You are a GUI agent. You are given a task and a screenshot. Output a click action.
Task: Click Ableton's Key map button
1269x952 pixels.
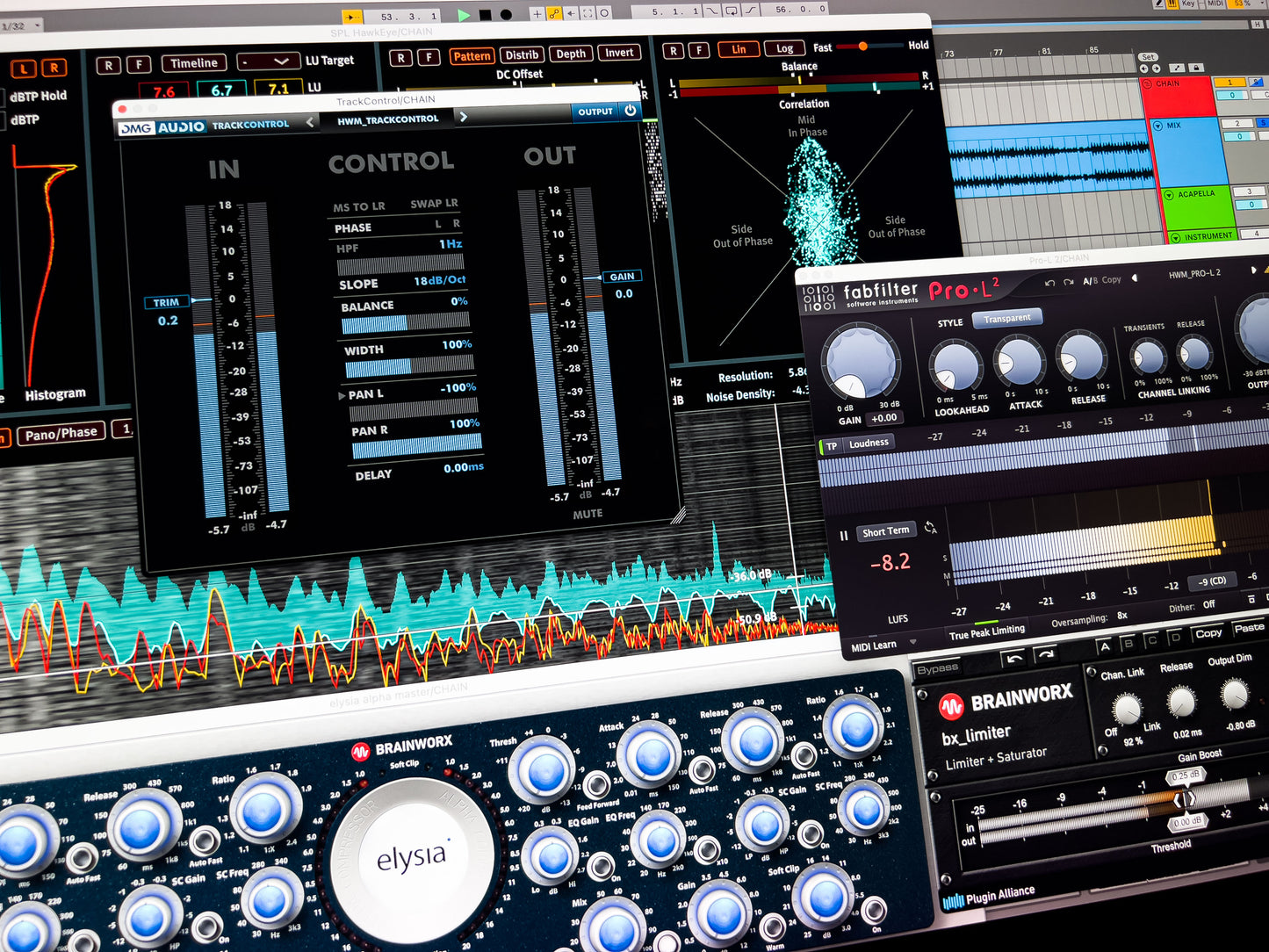[1188, 4]
